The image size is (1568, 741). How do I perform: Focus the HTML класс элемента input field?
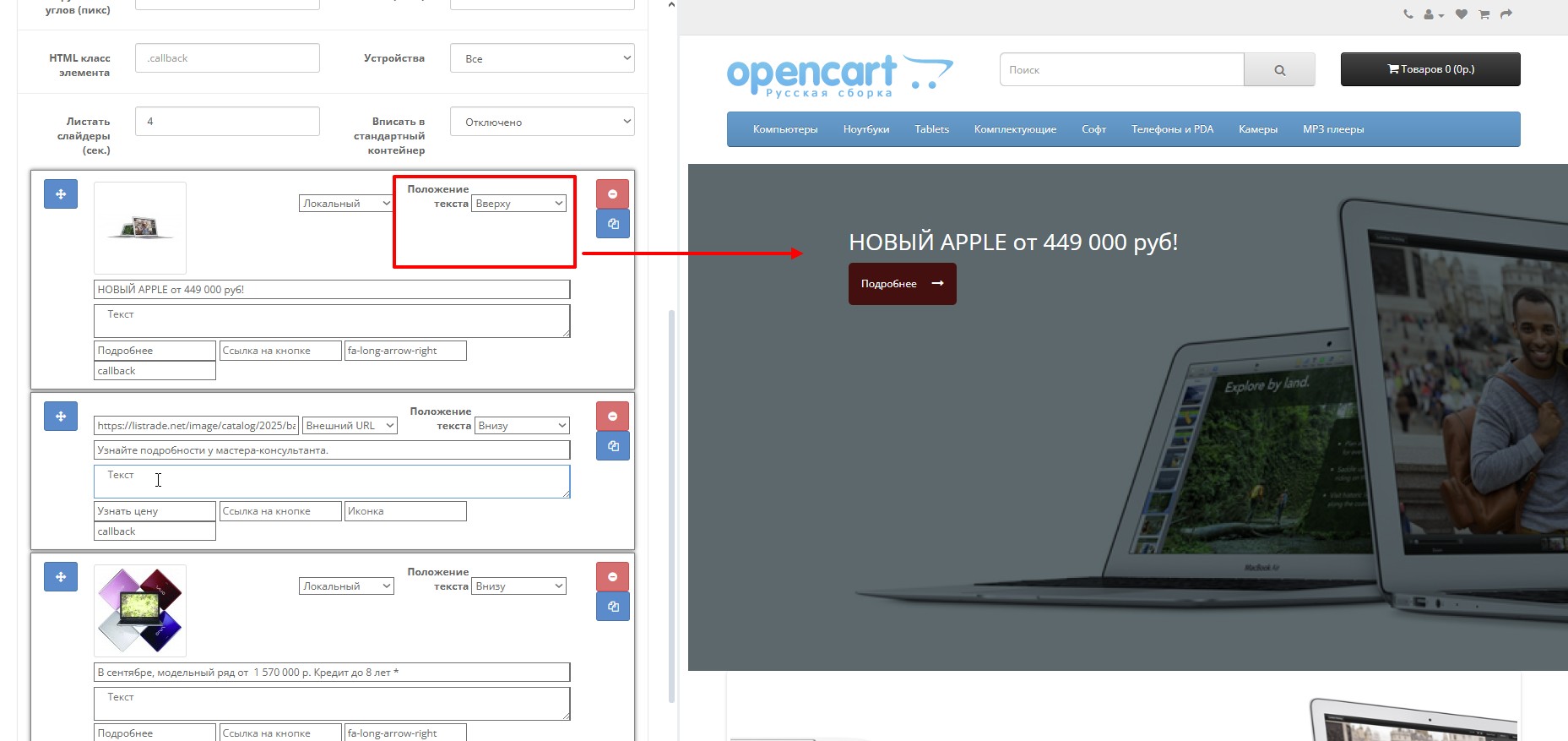point(227,58)
